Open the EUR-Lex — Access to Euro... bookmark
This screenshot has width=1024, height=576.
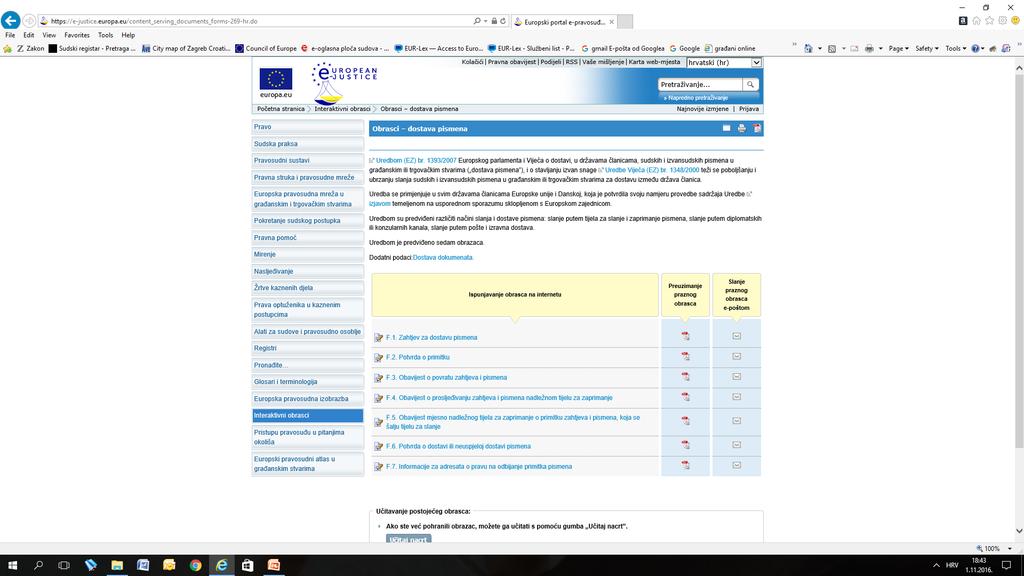[439, 48]
